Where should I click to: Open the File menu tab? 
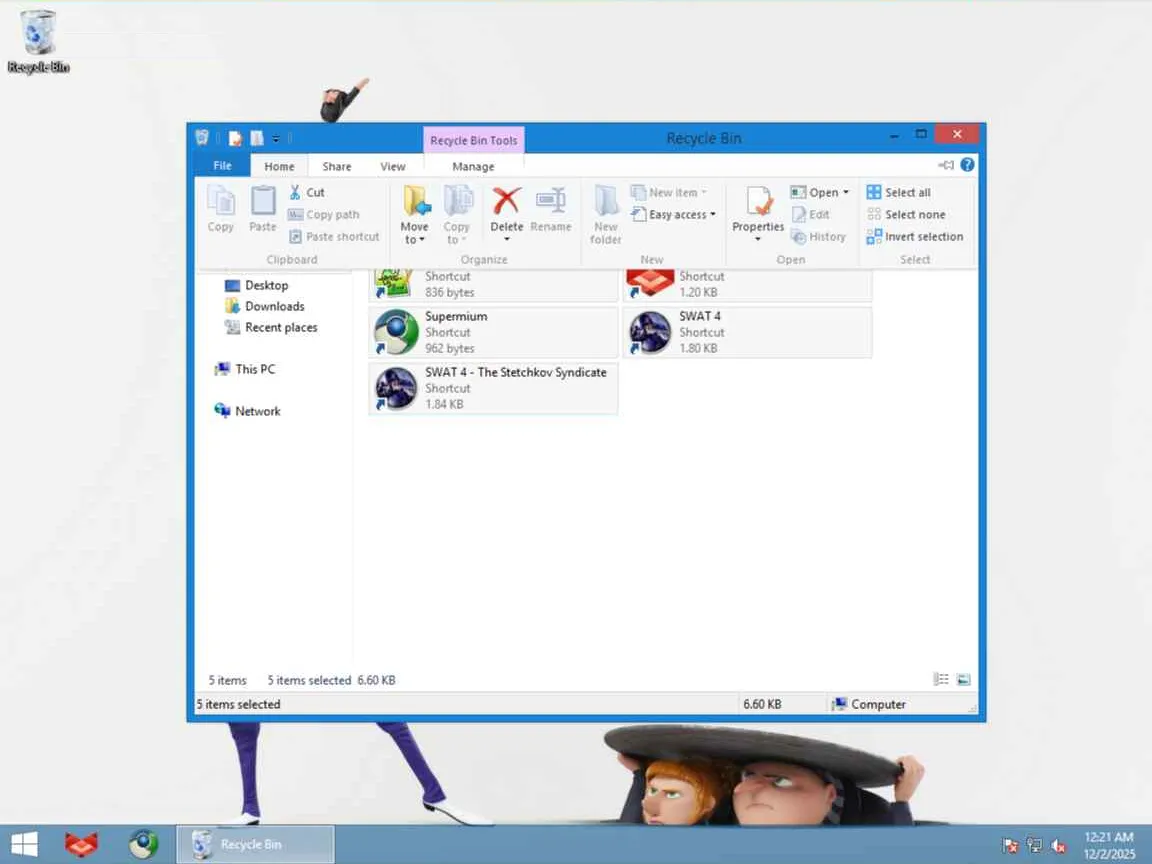point(223,166)
